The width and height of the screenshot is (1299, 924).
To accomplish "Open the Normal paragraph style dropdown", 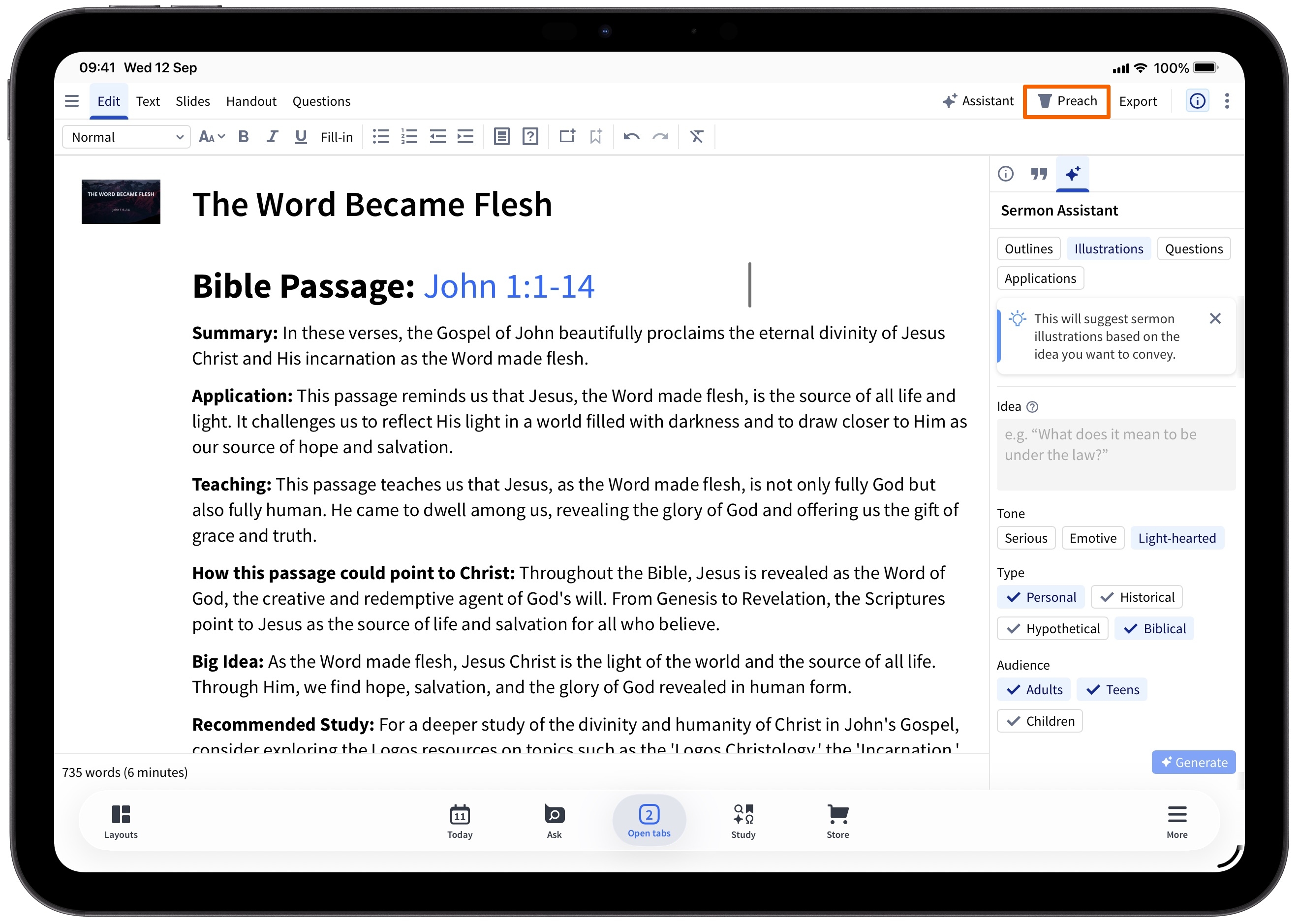I will [126, 137].
